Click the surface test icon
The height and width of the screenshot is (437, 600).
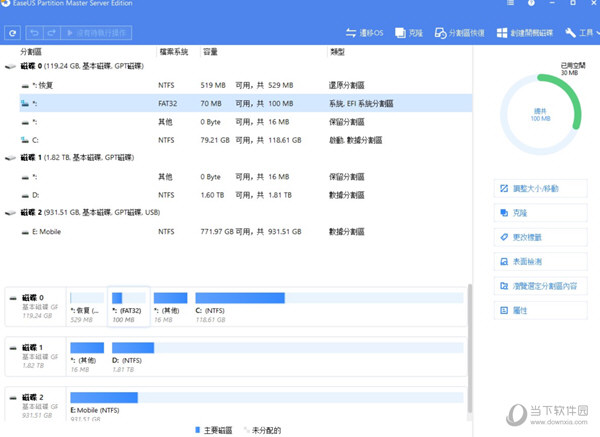[504, 262]
